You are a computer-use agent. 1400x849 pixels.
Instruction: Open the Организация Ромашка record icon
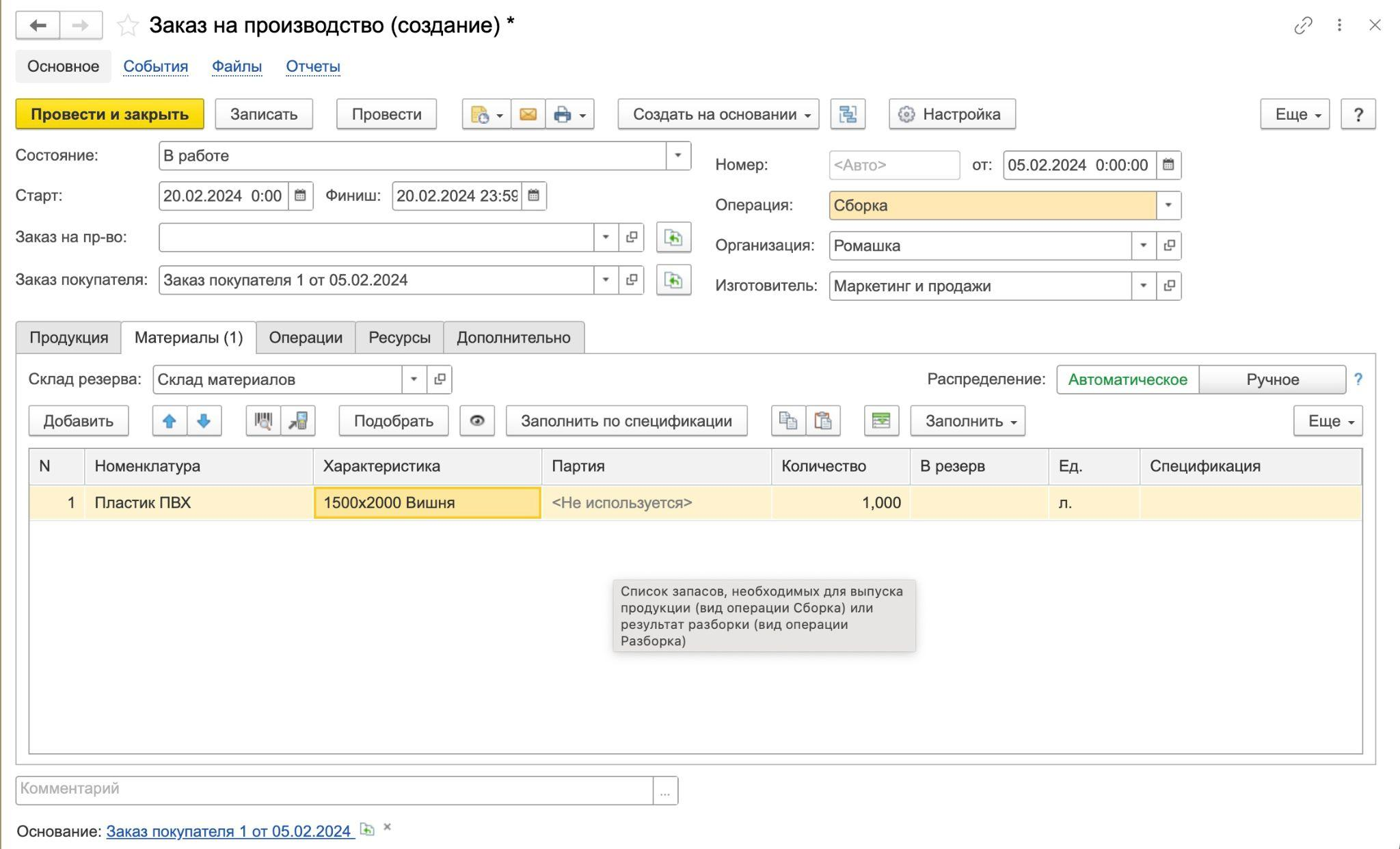coord(1169,245)
